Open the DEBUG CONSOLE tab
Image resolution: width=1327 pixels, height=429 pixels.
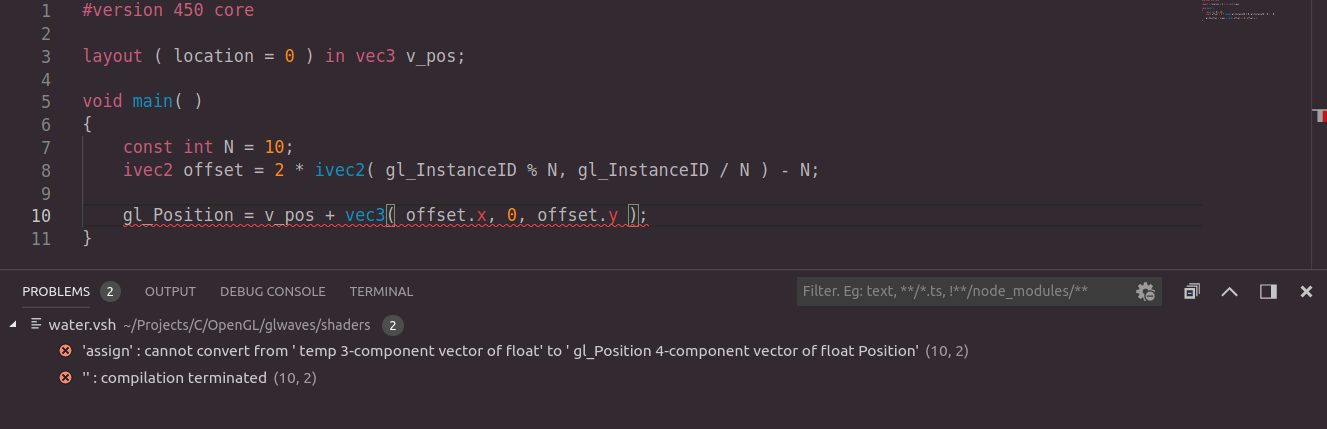273,292
